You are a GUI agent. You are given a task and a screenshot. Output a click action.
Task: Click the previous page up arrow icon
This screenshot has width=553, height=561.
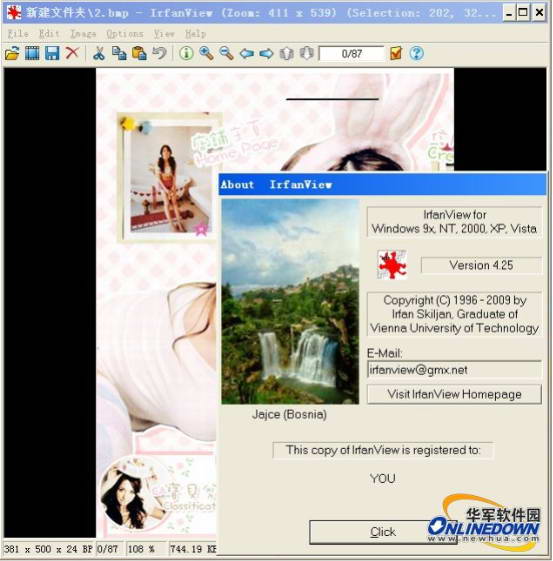pyautogui.click(x=287, y=54)
